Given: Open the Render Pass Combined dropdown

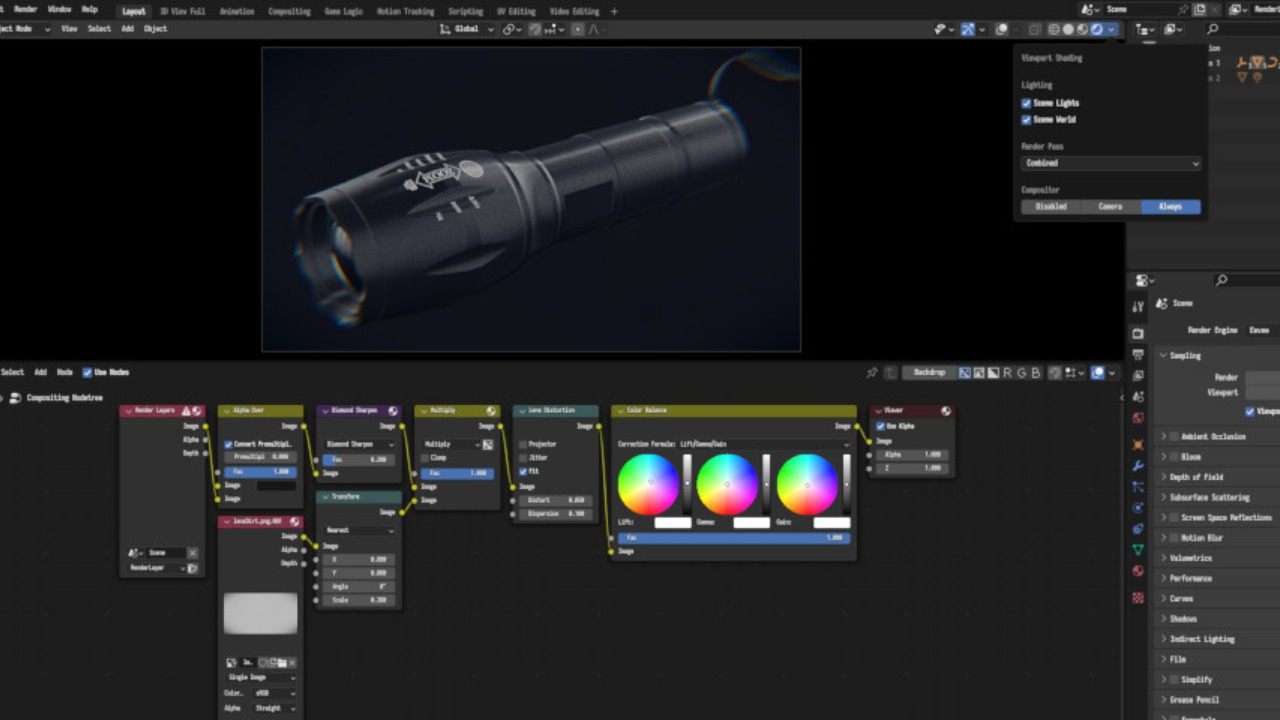Looking at the screenshot, I should [x=1110, y=163].
